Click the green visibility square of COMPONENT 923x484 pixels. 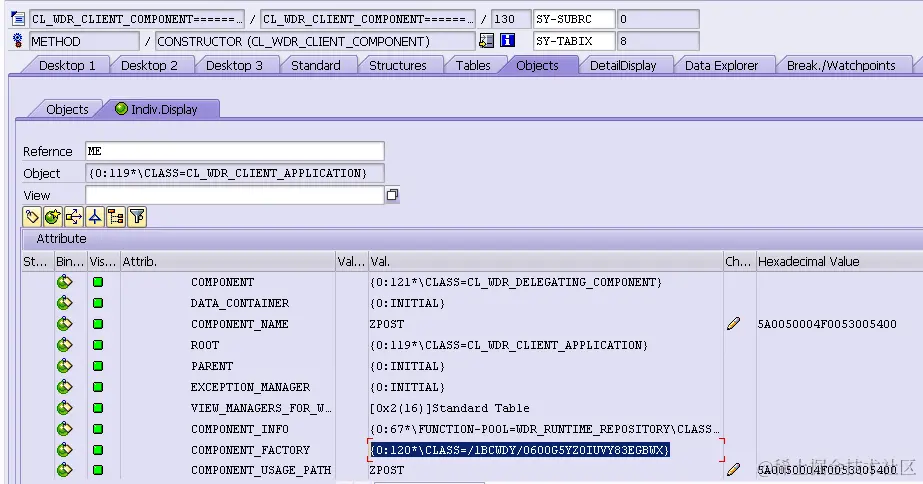click(98, 282)
